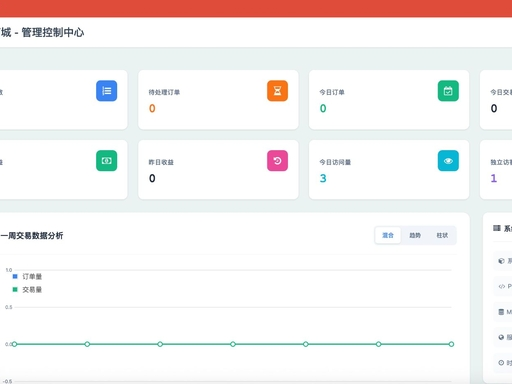Click the 一周交易数据分析 chart heading

pyautogui.click(x=32, y=236)
